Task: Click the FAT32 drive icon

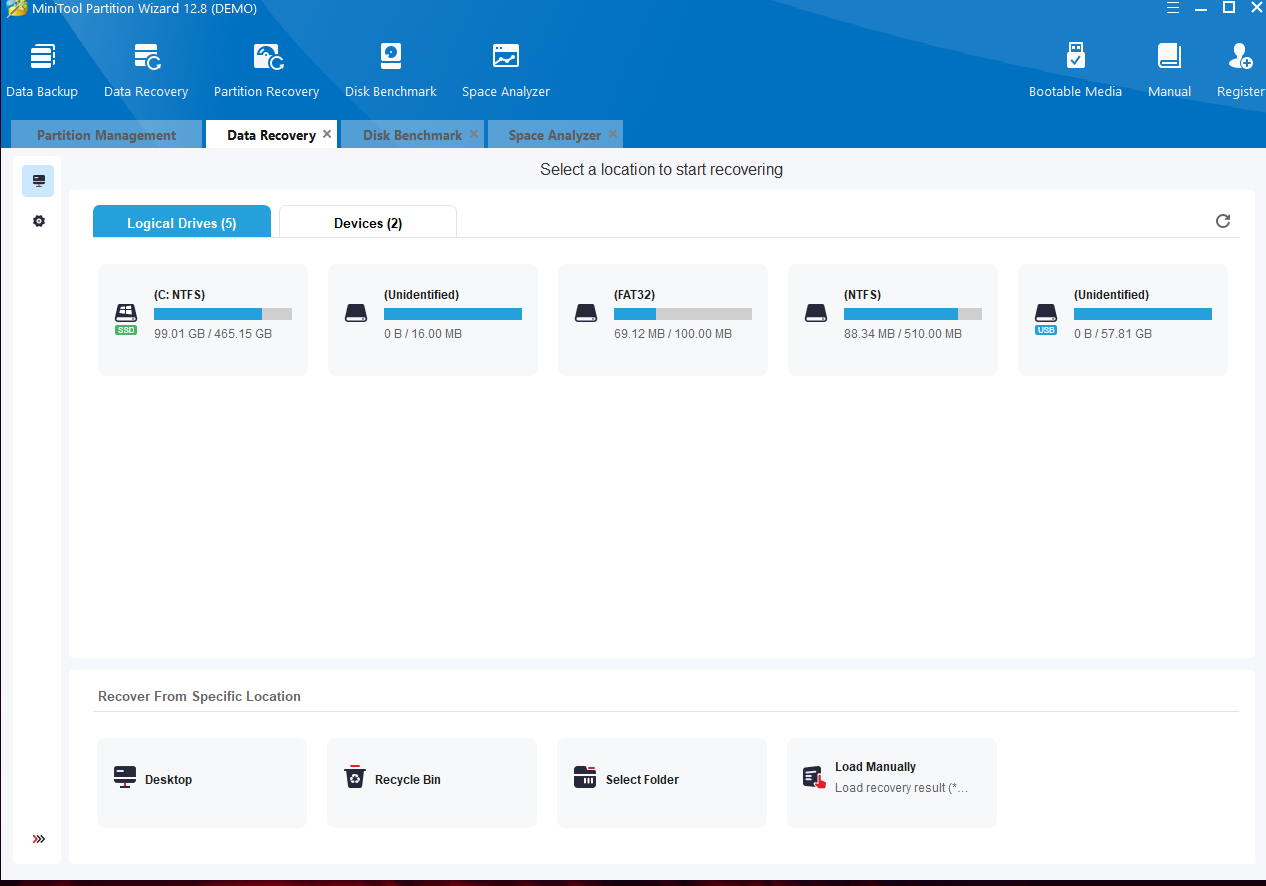Action: tap(586, 313)
